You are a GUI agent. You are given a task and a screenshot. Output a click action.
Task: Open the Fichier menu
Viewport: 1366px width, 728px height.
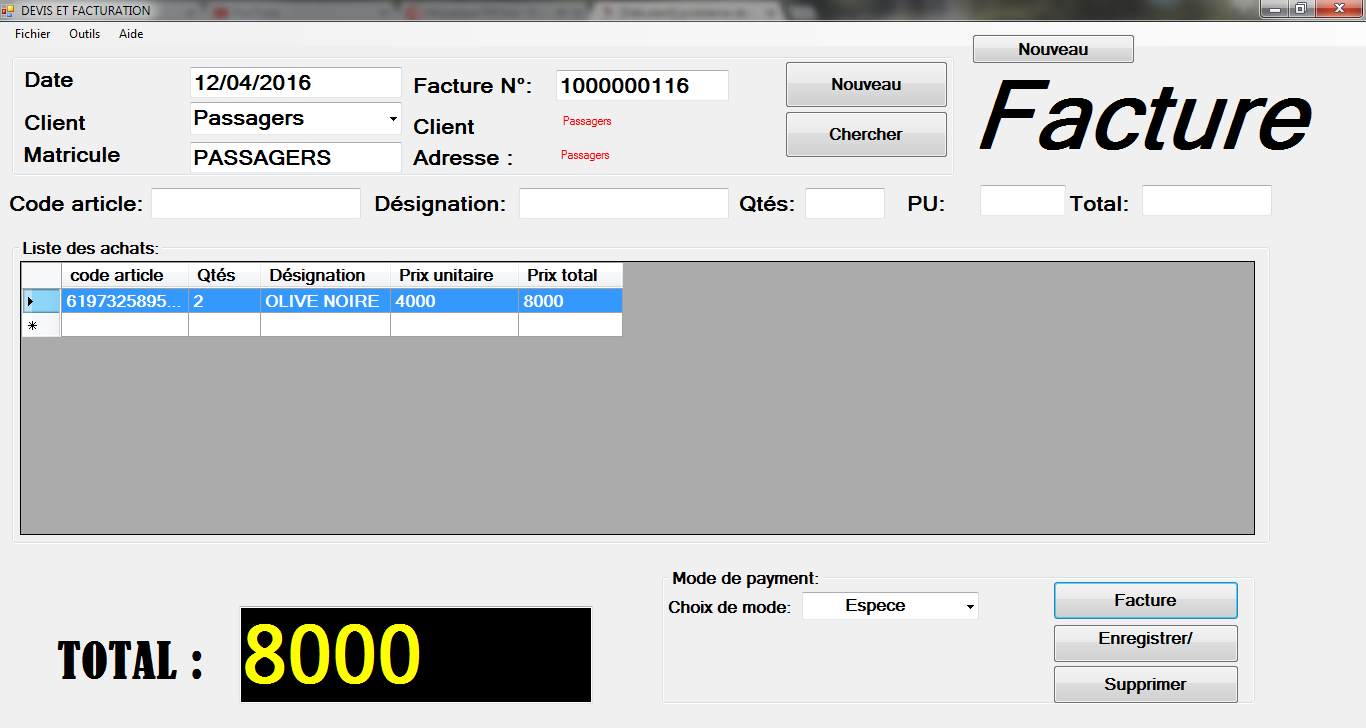click(32, 34)
